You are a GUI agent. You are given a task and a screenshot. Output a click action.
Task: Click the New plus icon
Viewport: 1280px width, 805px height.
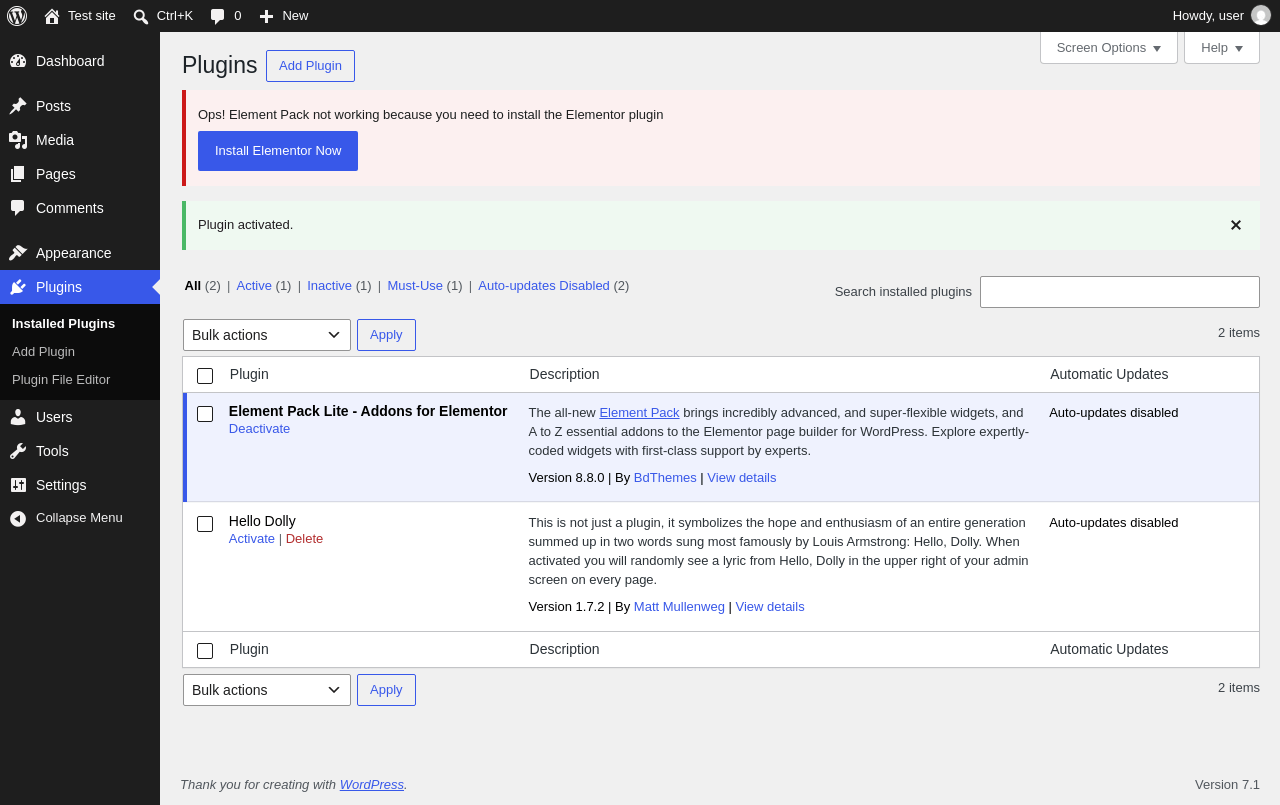tap(266, 16)
